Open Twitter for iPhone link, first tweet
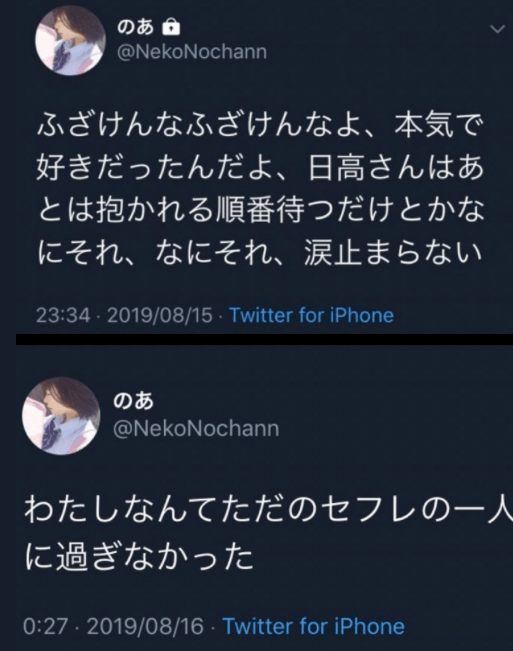The height and width of the screenshot is (651, 513). [x=312, y=316]
